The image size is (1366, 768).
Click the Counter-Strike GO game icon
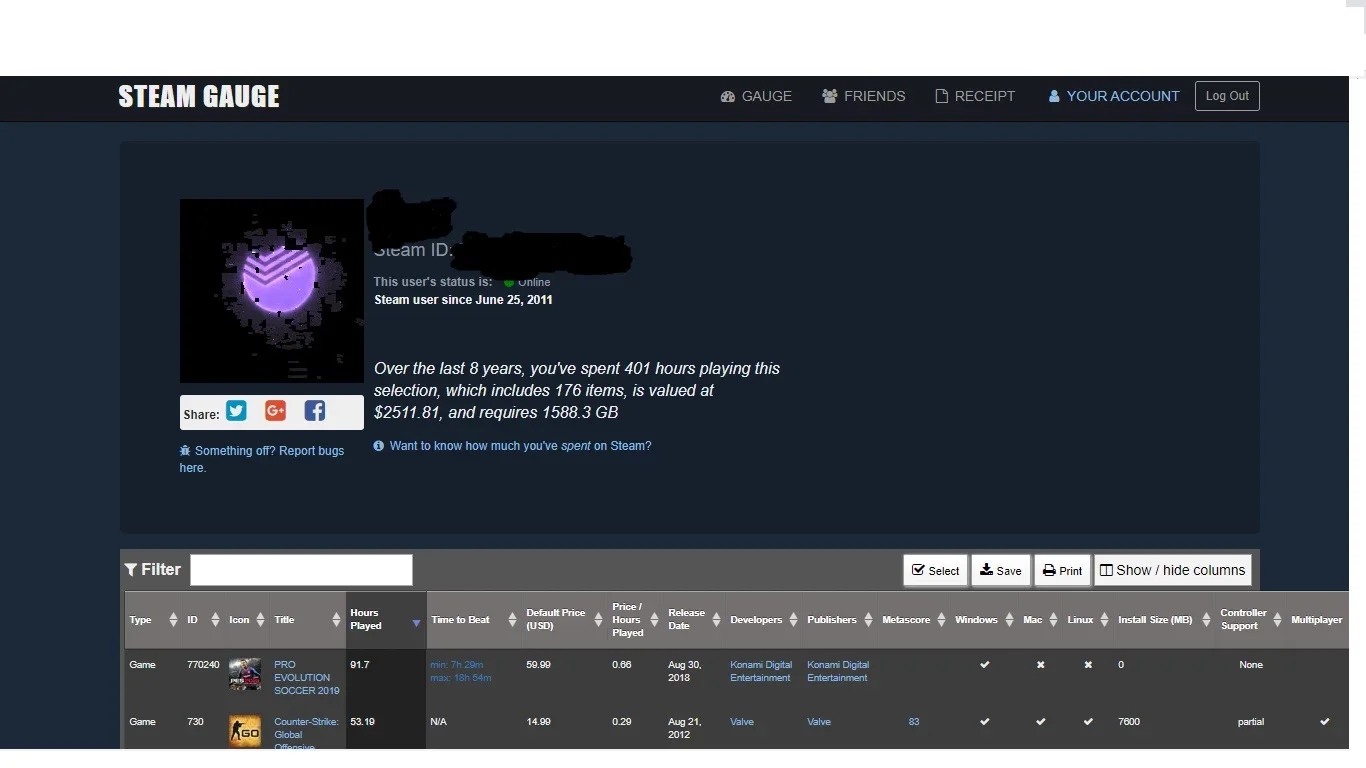(245, 731)
